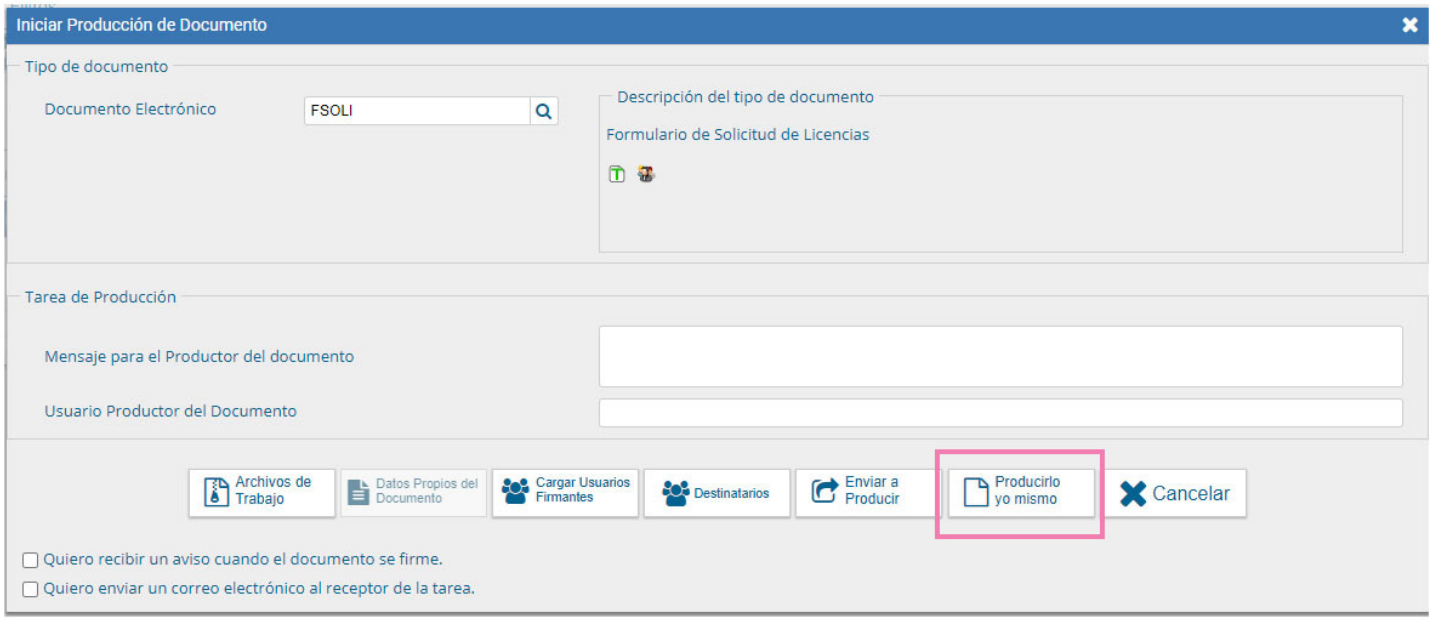Image resolution: width=1433 pixels, height=622 pixels.
Task: Close the Iniciar Producción de Documento dialog
Action: click(x=1410, y=25)
